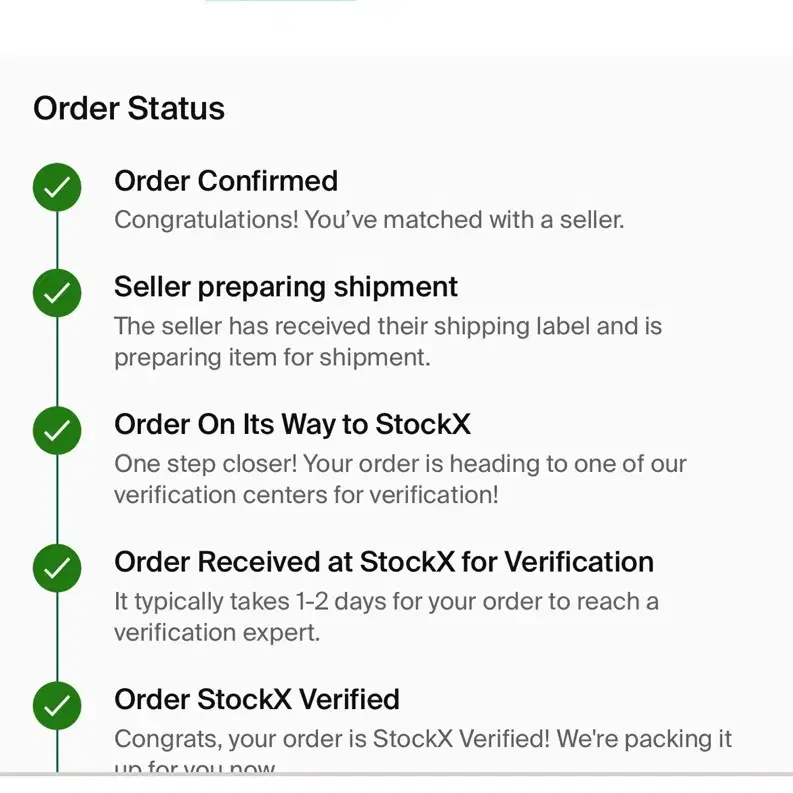
Task: Open the Seller preparing shipment step title
Action: point(286,287)
